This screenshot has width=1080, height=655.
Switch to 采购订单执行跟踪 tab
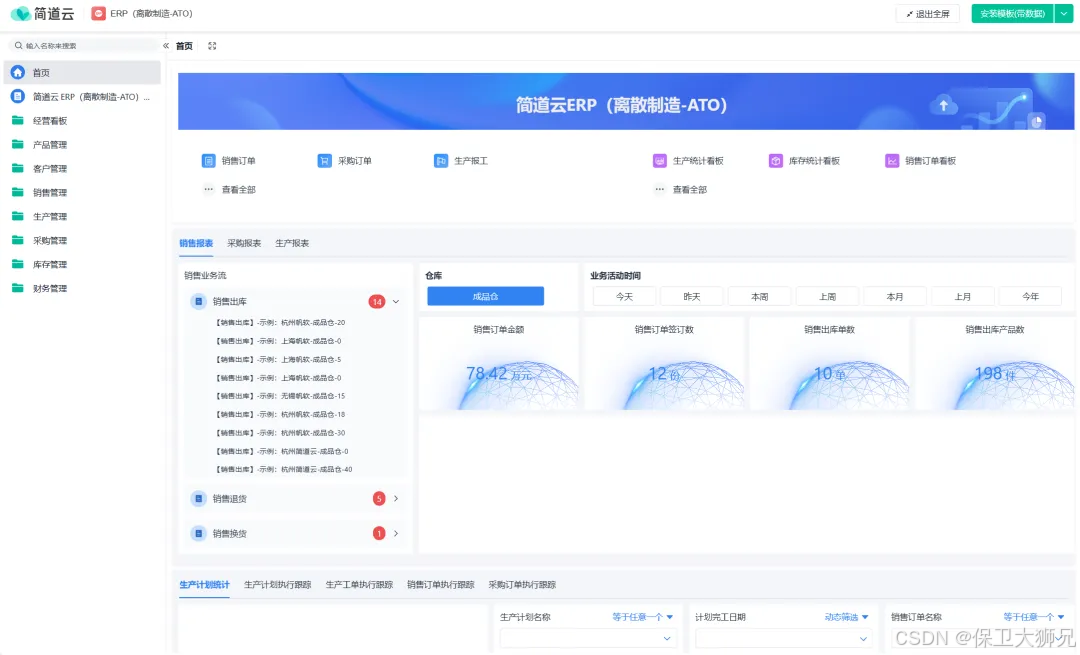pos(522,585)
